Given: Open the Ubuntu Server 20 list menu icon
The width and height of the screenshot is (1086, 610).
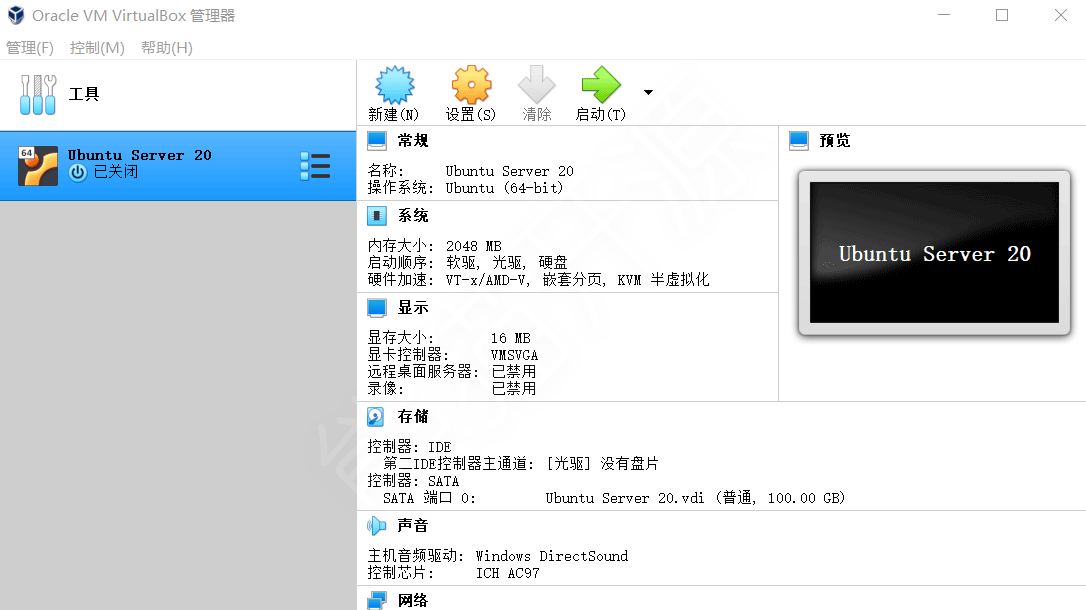Looking at the screenshot, I should pyautogui.click(x=316, y=166).
